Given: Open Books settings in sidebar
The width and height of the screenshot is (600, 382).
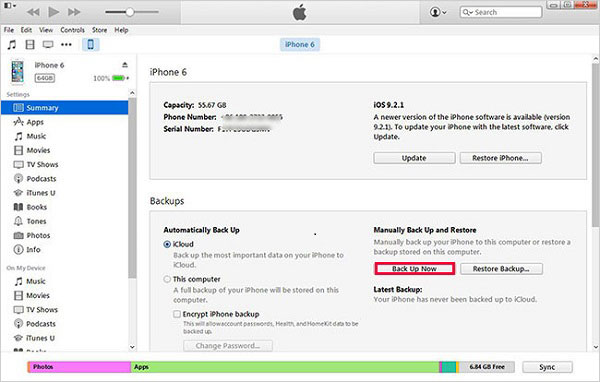Looking at the screenshot, I should (x=37, y=207).
